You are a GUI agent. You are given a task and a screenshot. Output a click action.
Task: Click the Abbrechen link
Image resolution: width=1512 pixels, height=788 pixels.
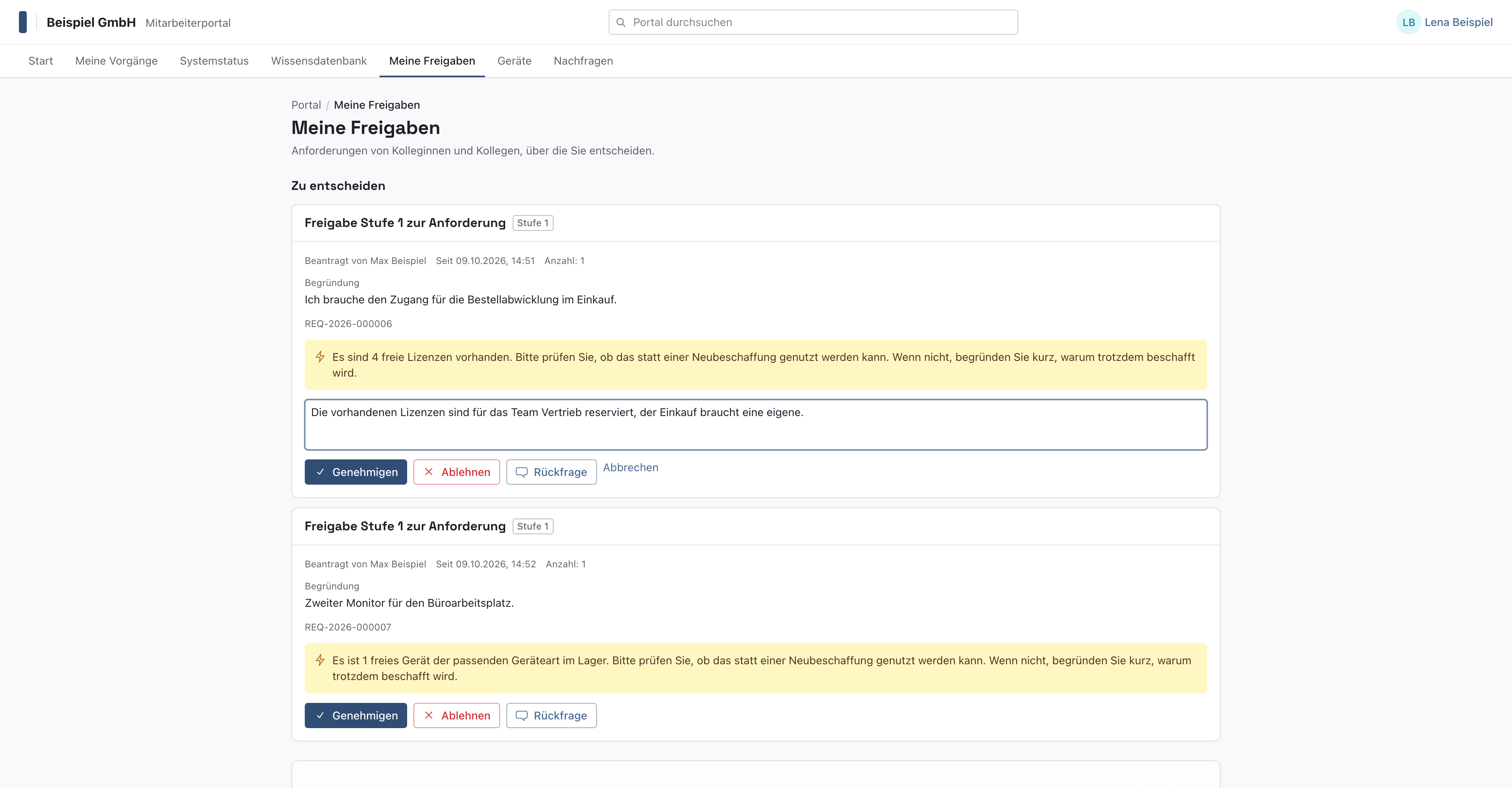point(630,467)
